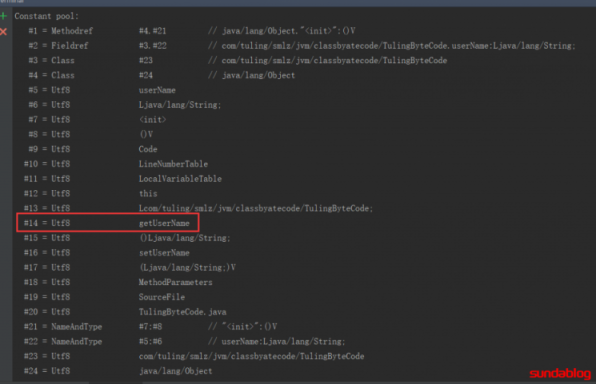Viewport: 596px width, 384px height.
Task: Click 'LocalVariableTable' on line #11
Action: pos(180,179)
